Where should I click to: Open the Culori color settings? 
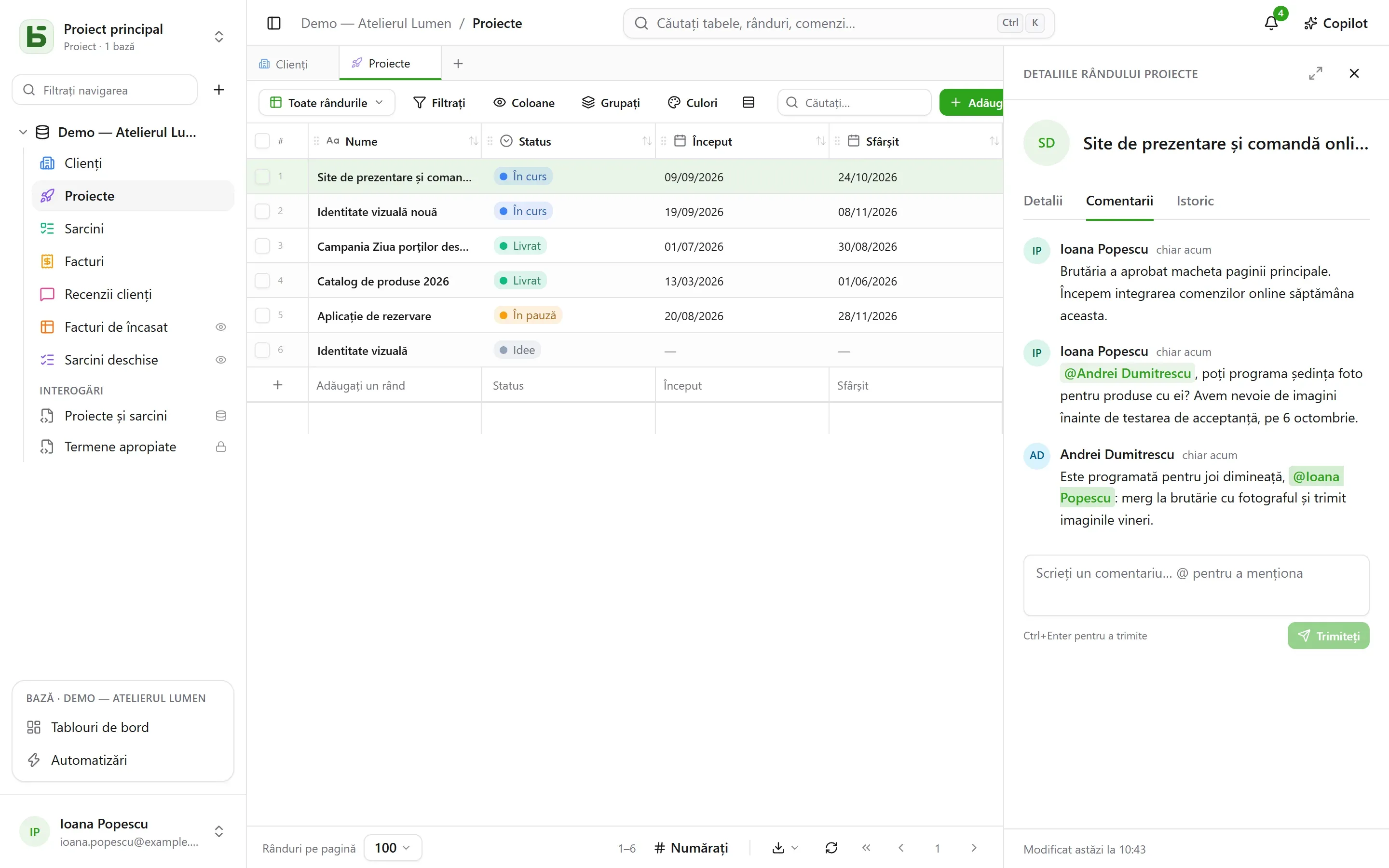pyautogui.click(x=693, y=103)
